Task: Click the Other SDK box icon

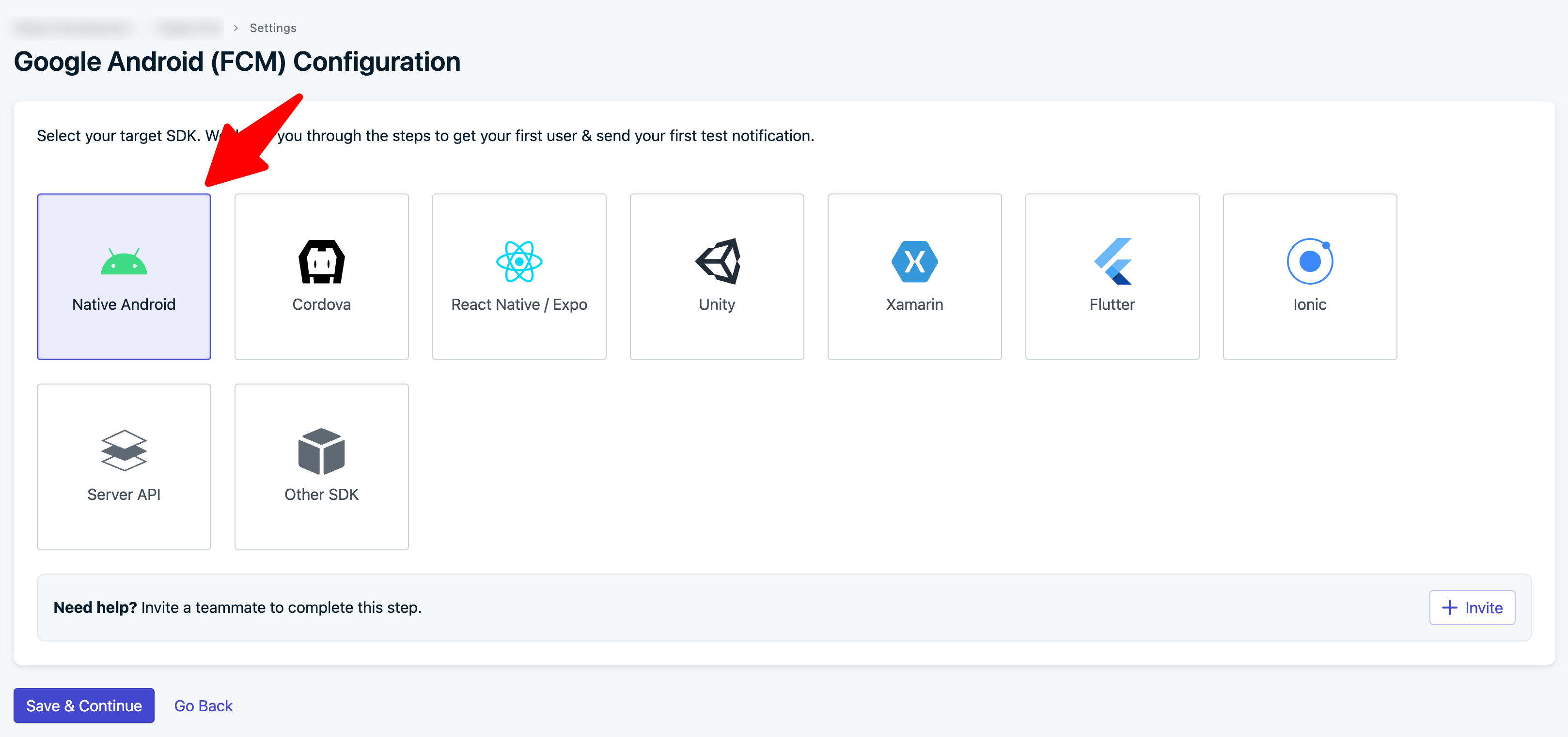Action: 321,451
